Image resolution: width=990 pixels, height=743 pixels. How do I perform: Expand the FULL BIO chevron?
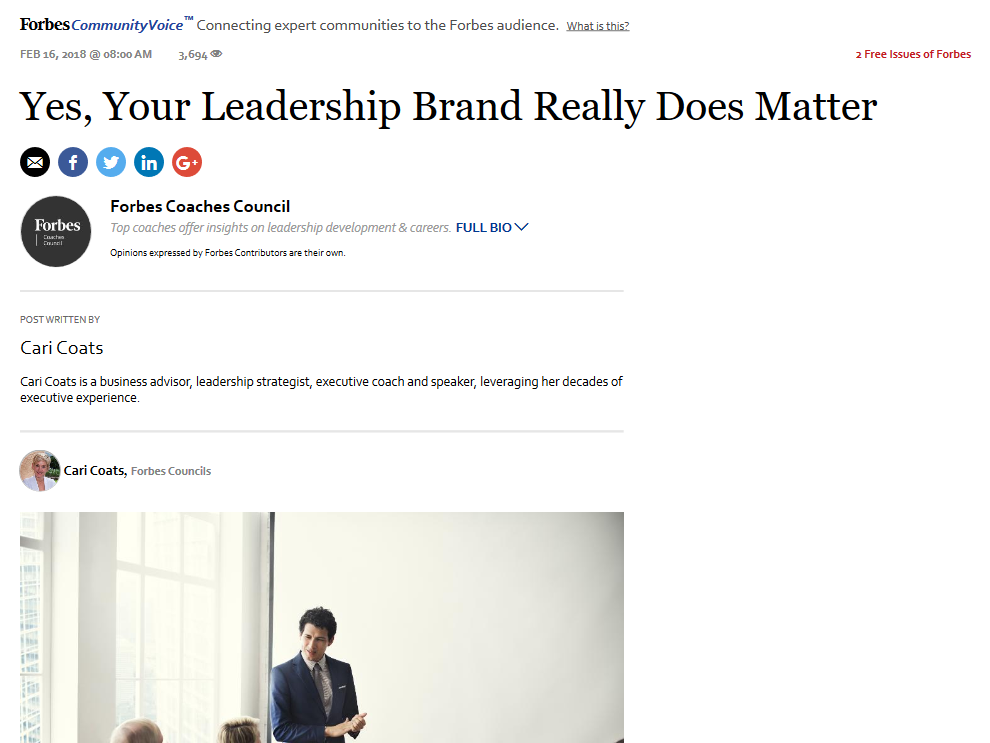tap(521, 227)
